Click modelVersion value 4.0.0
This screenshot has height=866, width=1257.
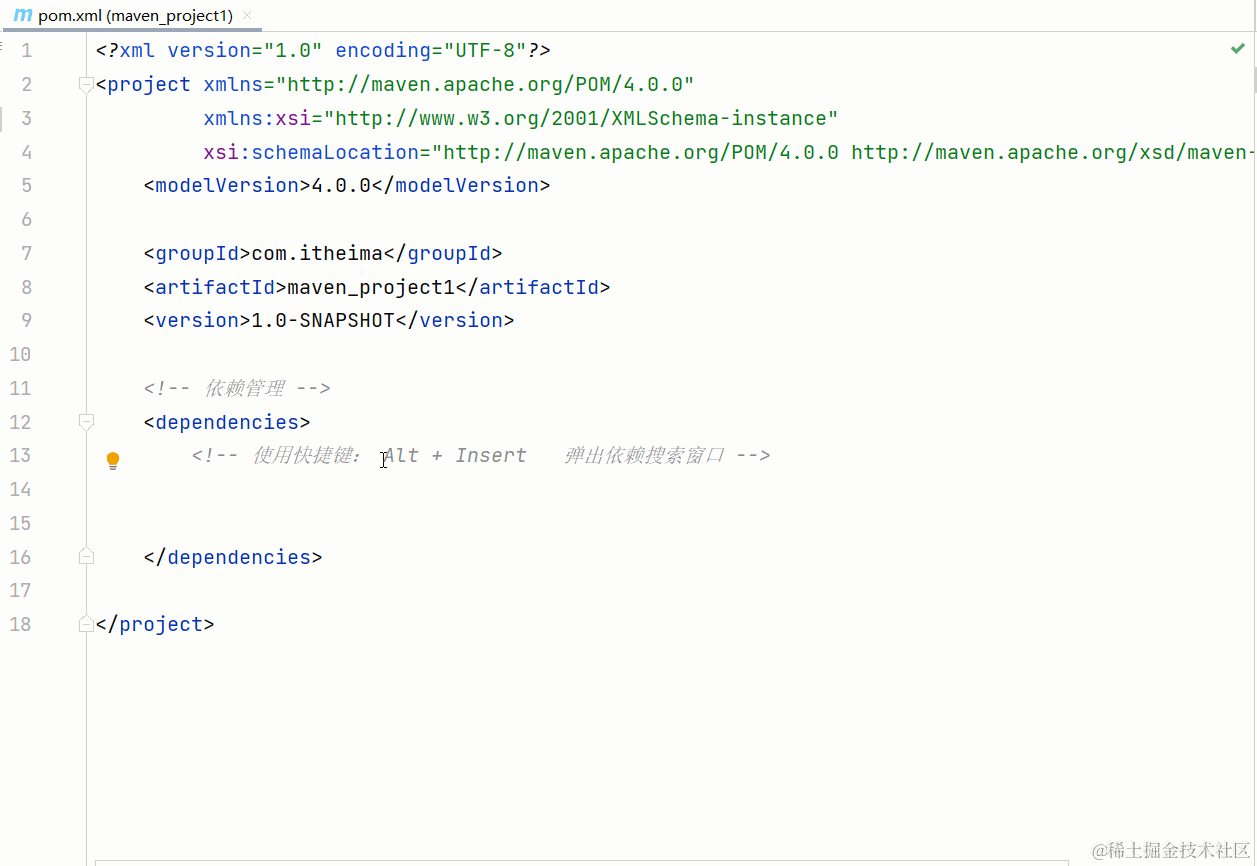341,185
